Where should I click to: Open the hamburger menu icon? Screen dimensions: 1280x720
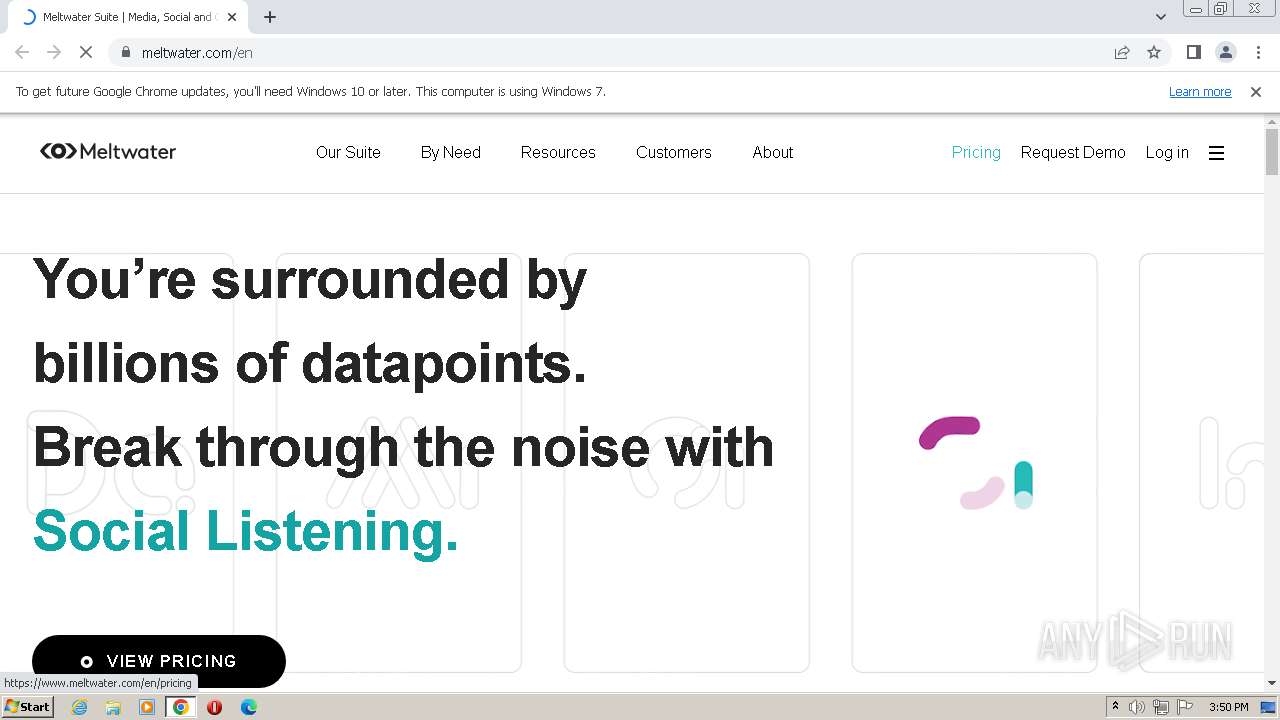click(x=1216, y=153)
